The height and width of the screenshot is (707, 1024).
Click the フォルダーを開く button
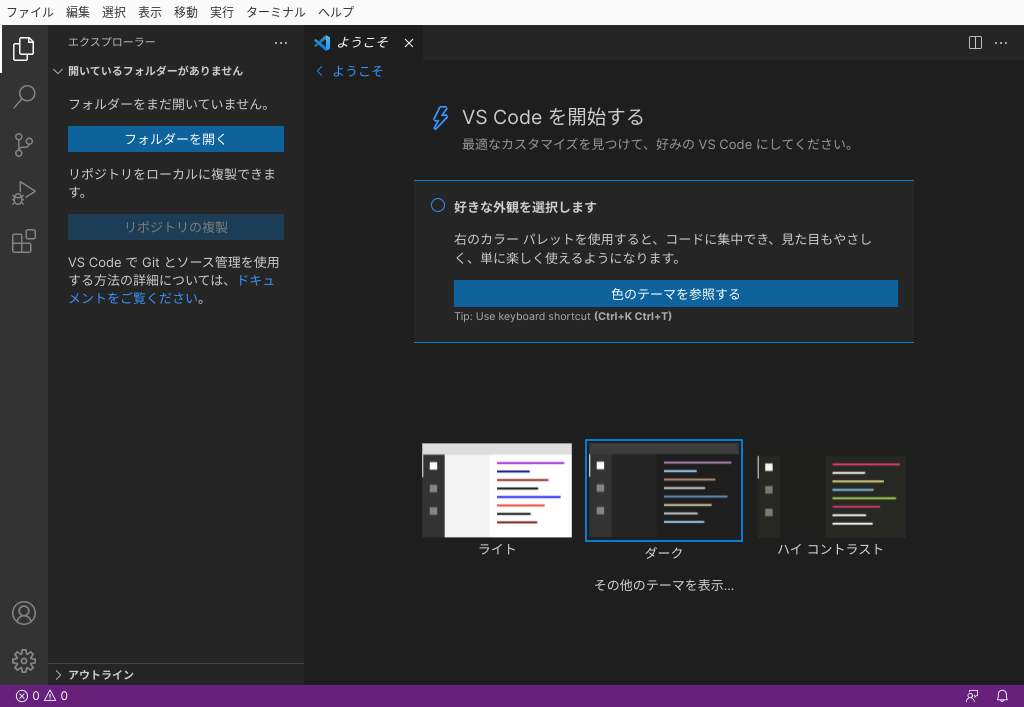[x=176, y=139]
